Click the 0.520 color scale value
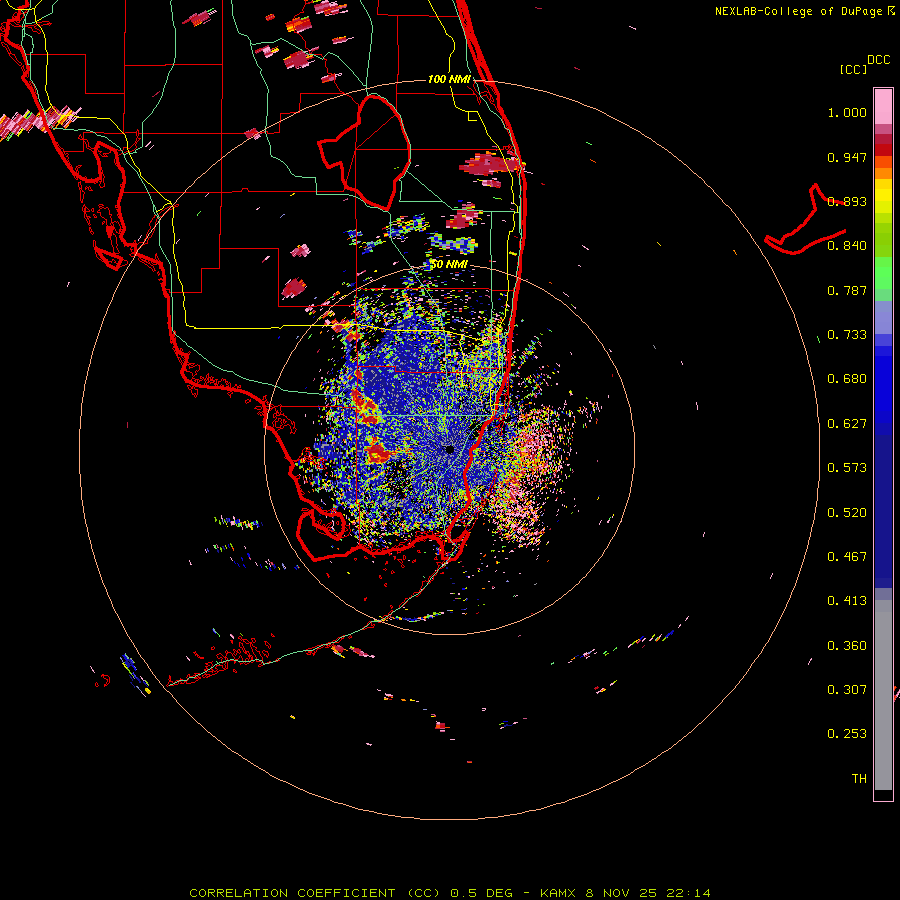The height and width of the screenshot is (900, 900). pos(847,513)
